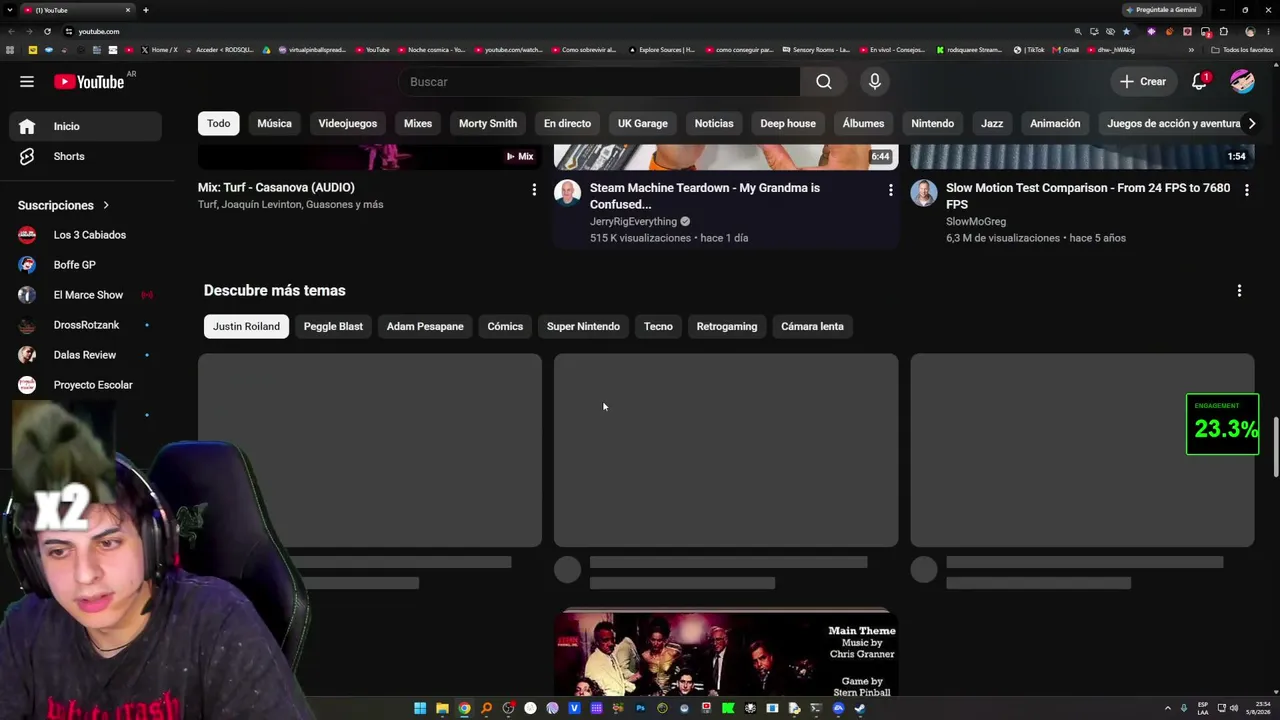Image resolution: width=1280 pixels, height=720 pixels.
Task: Filter the feed by Música
Action: click(x=274, y=124)
